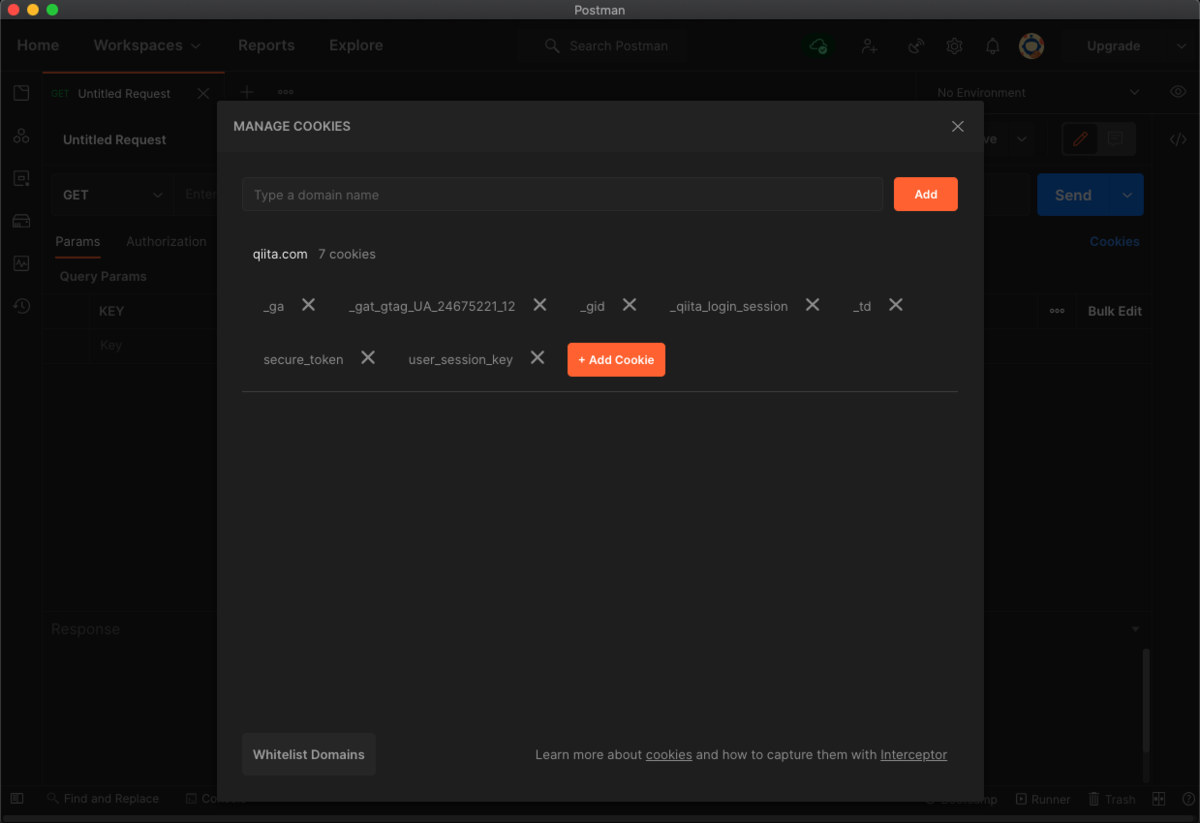The width and height of the screenshot is (1200, 823).
Task: Open the Reports menu
Action: pyautogui.click(x=266, y=46)
